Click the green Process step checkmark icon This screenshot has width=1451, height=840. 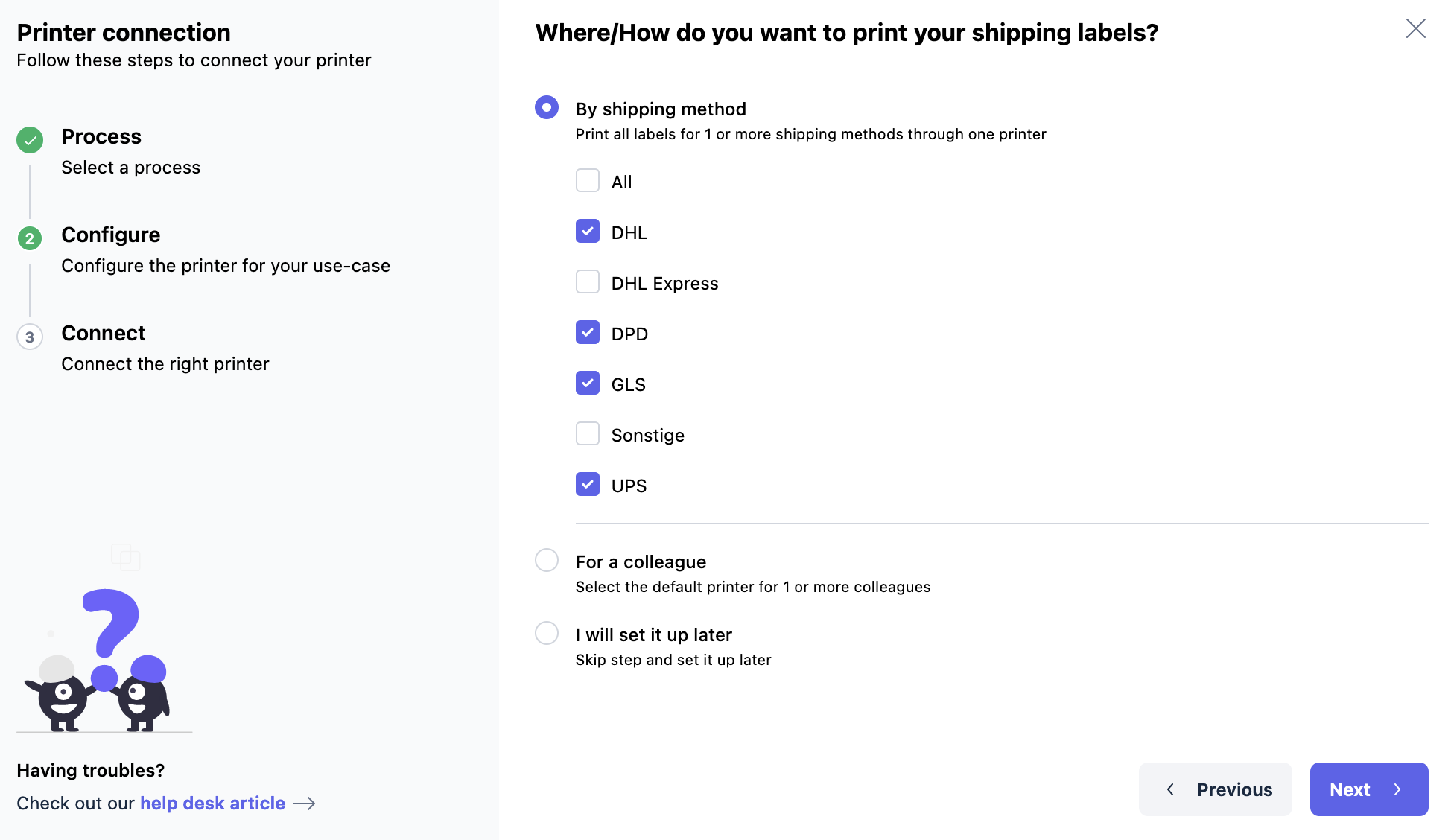point(30,140)
